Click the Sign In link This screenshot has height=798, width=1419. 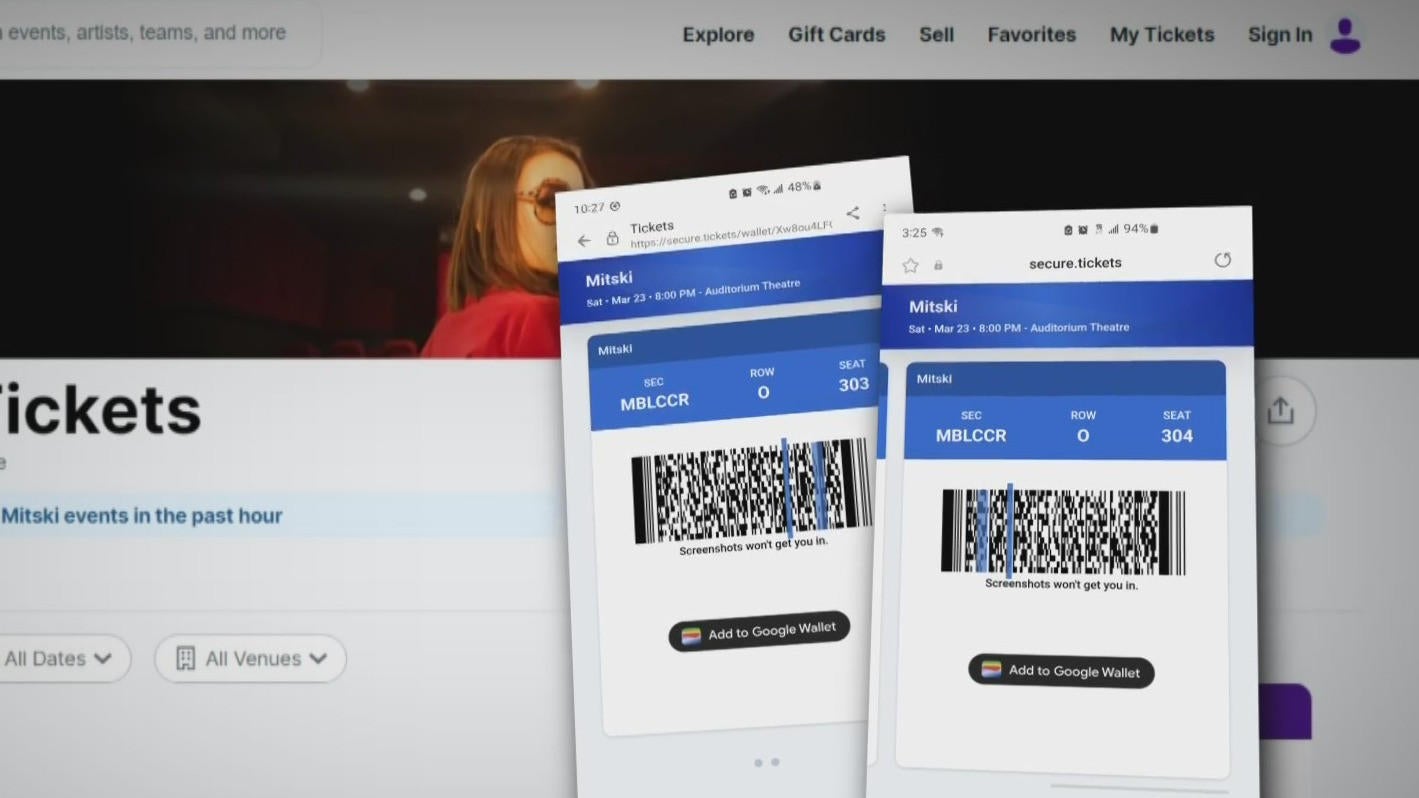(x=1280, y=34)
